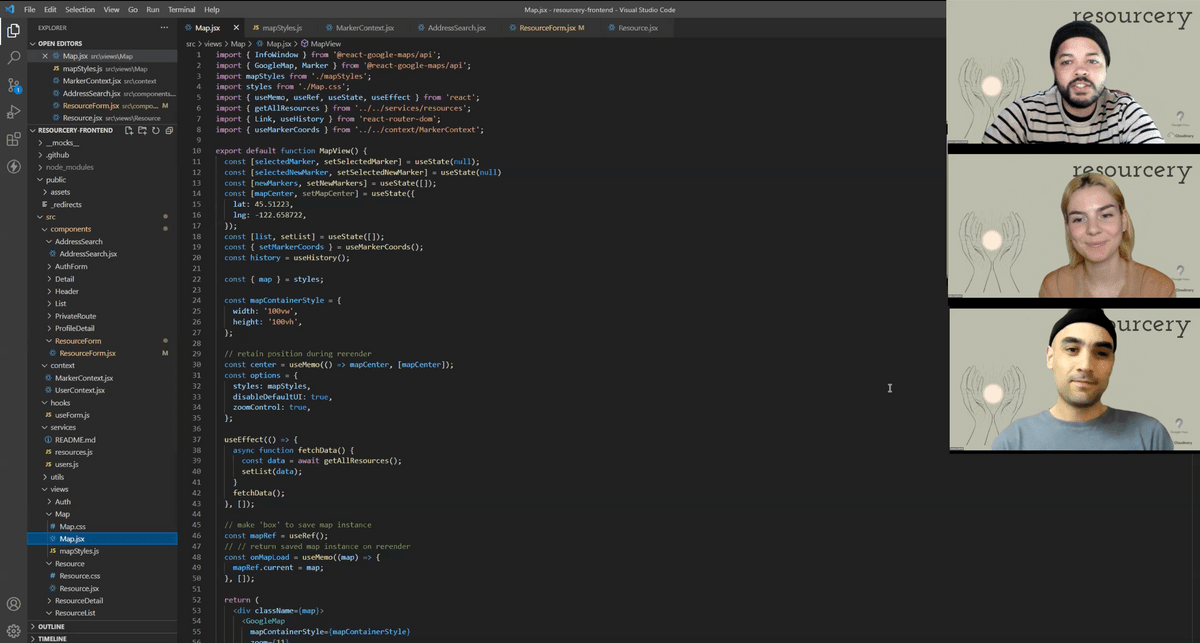Open the Search view in activity bar
The height and width of the screenshot is (643, 1200).
pyautogui.click(x=14, y=58)
